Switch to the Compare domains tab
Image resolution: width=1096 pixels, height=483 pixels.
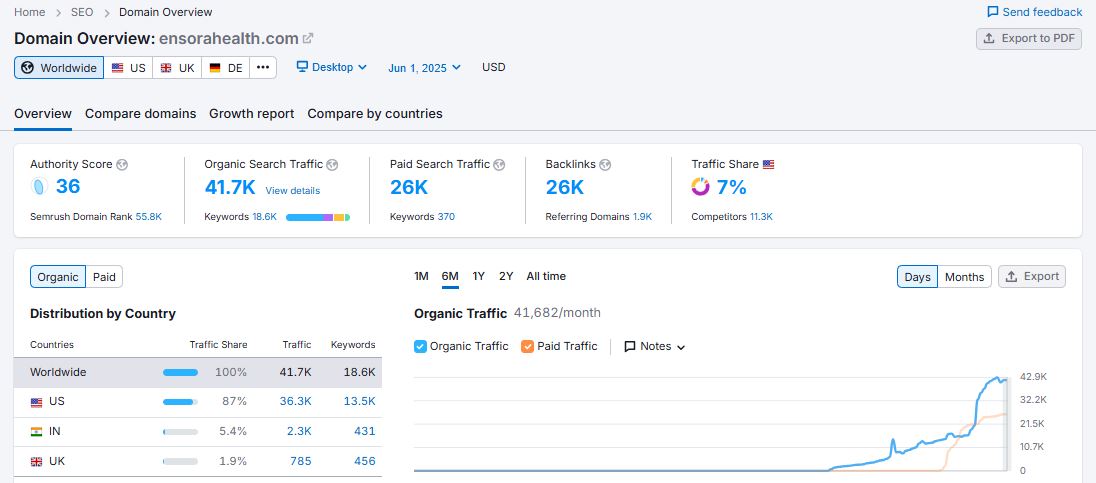(x=140, y=114)
